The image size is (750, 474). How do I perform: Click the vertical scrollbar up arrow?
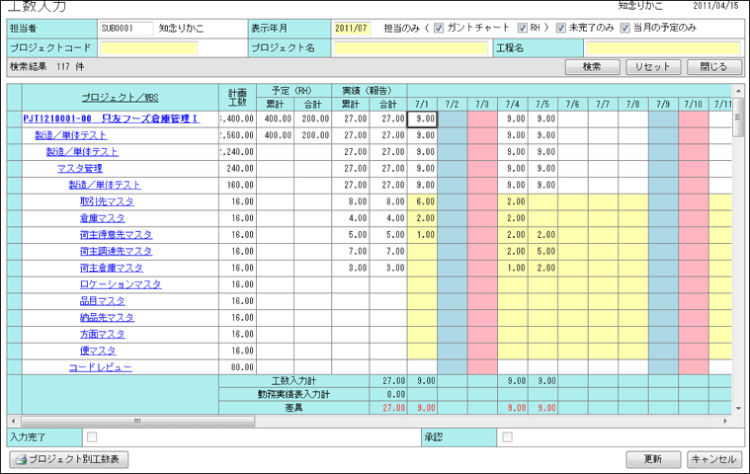(x=738, y=91)
